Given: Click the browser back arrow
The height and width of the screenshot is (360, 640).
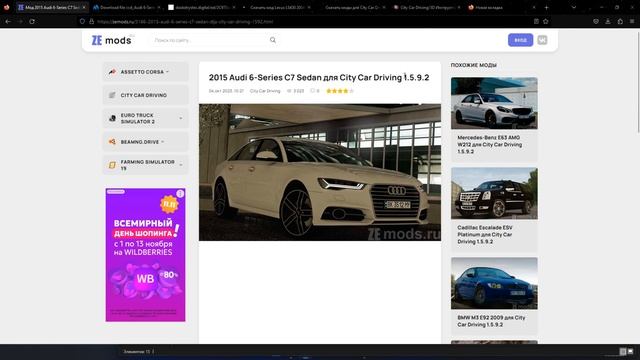Looking at the screenshot, I should tap(8, 21).
